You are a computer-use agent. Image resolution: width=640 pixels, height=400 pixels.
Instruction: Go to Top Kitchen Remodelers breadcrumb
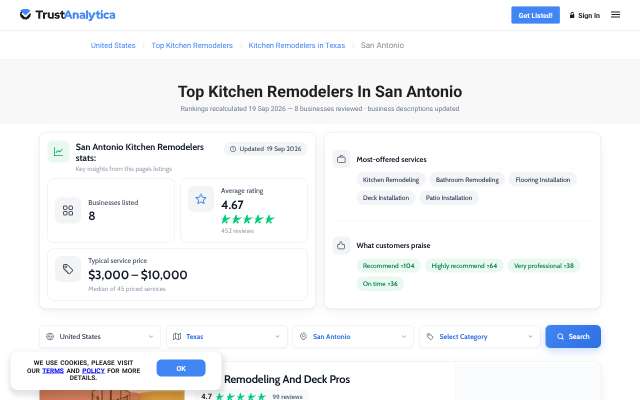click(192, 45)
